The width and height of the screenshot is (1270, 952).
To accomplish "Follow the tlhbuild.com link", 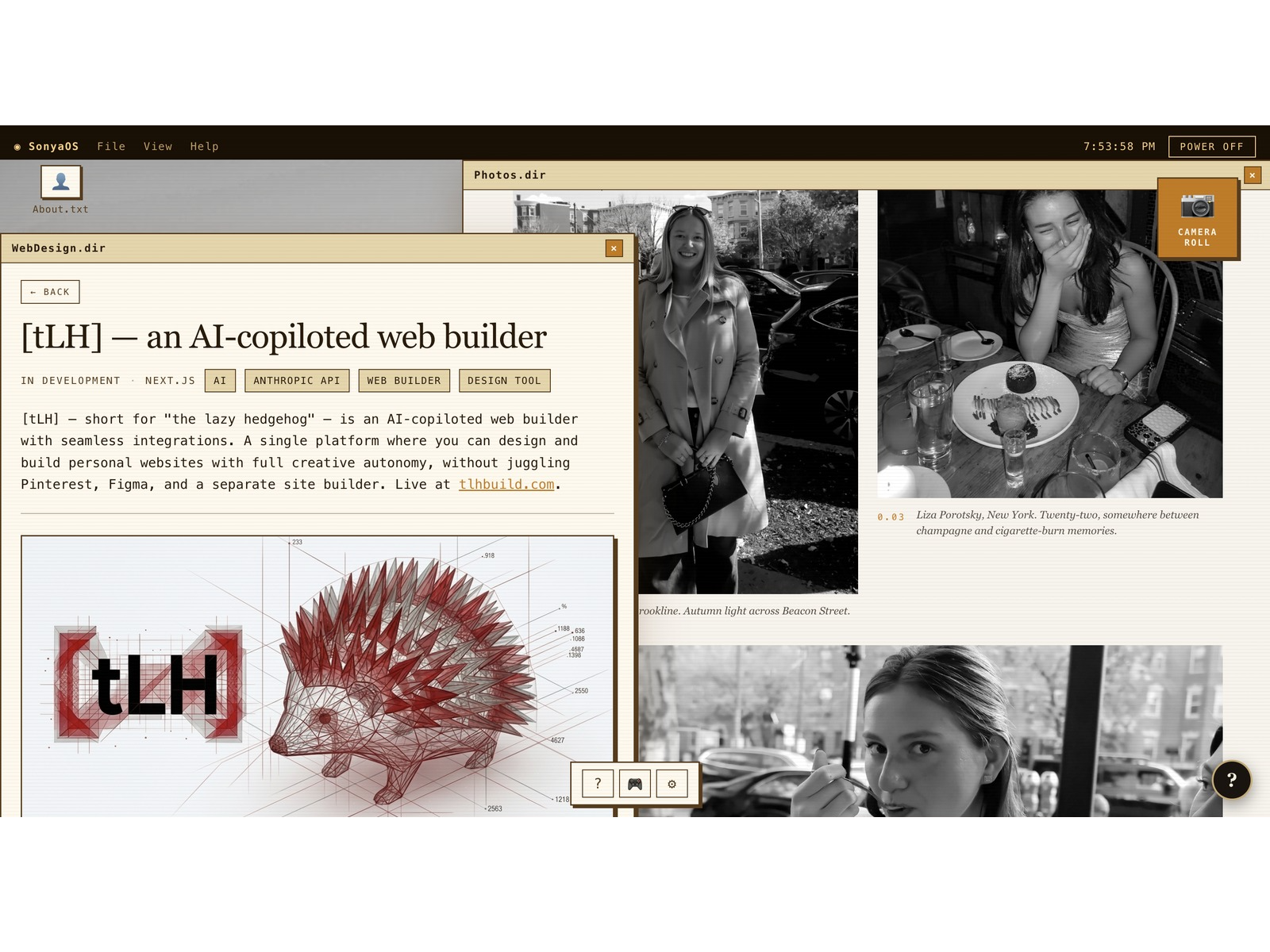I will [x=506, y=485].
